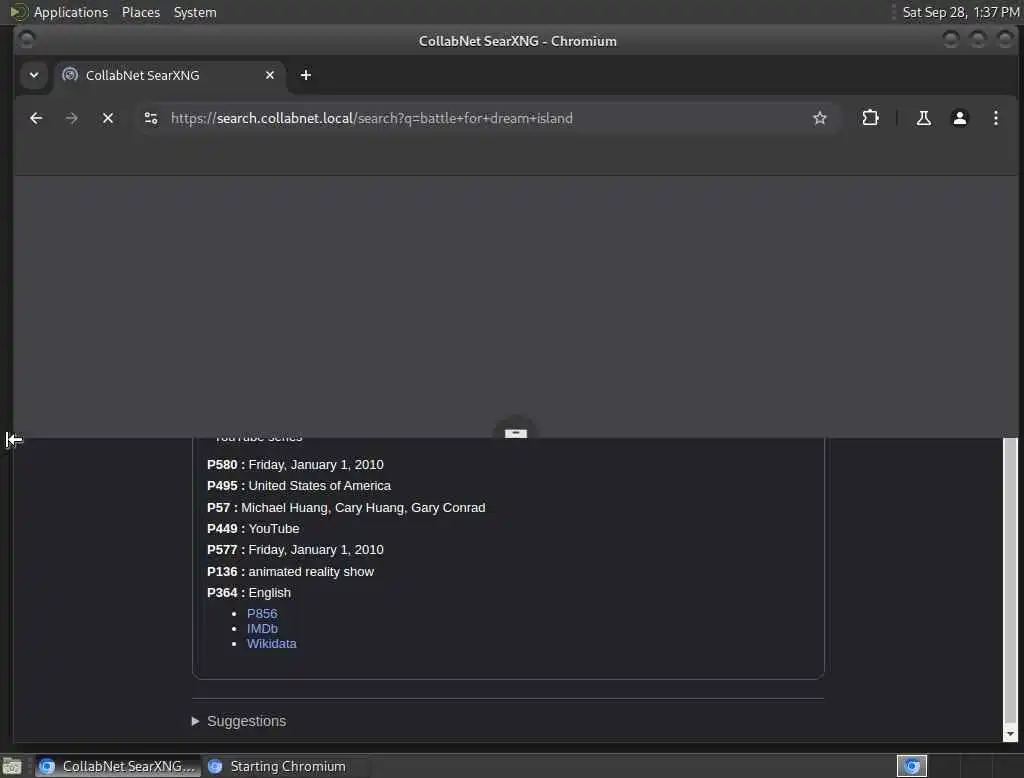Open the tab search dropdown
Screen dimensions: 1024x778
coord(34,75)
